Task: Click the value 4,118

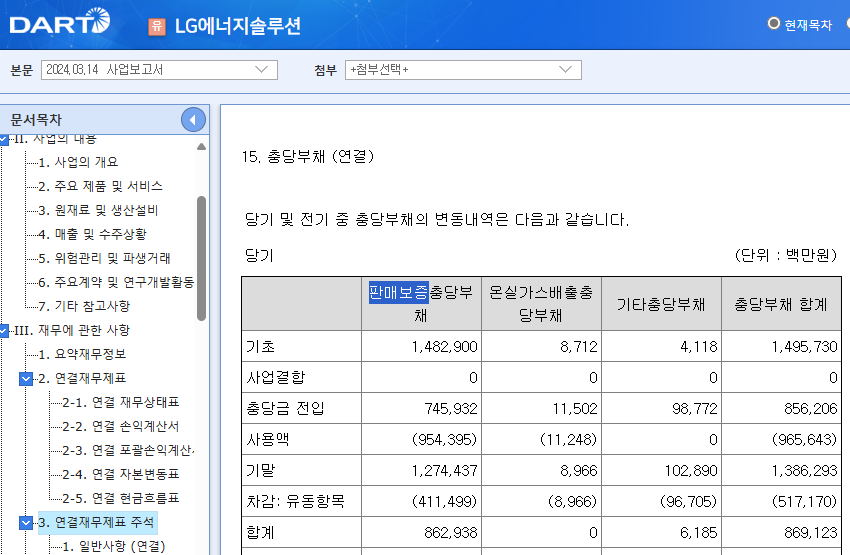Action: point(699,347)
